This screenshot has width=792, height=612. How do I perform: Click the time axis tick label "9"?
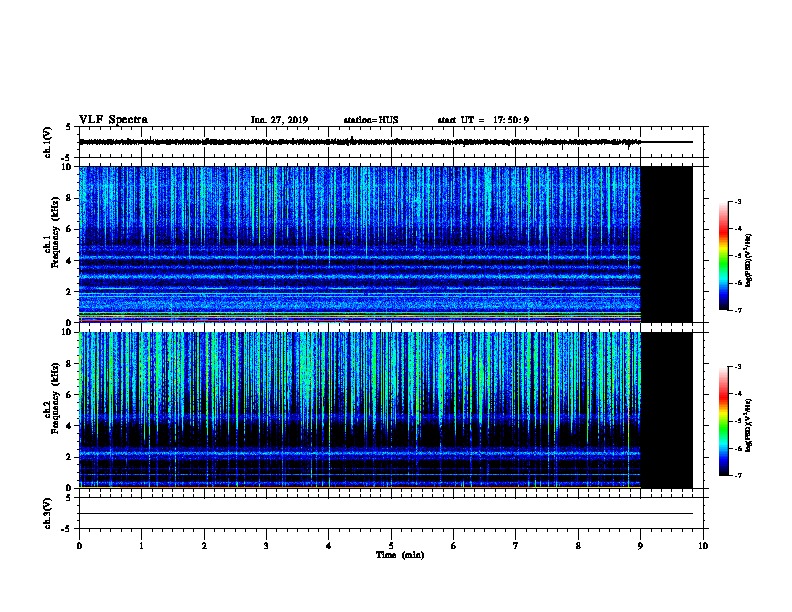pyautogui.click(x=640, y=545)
